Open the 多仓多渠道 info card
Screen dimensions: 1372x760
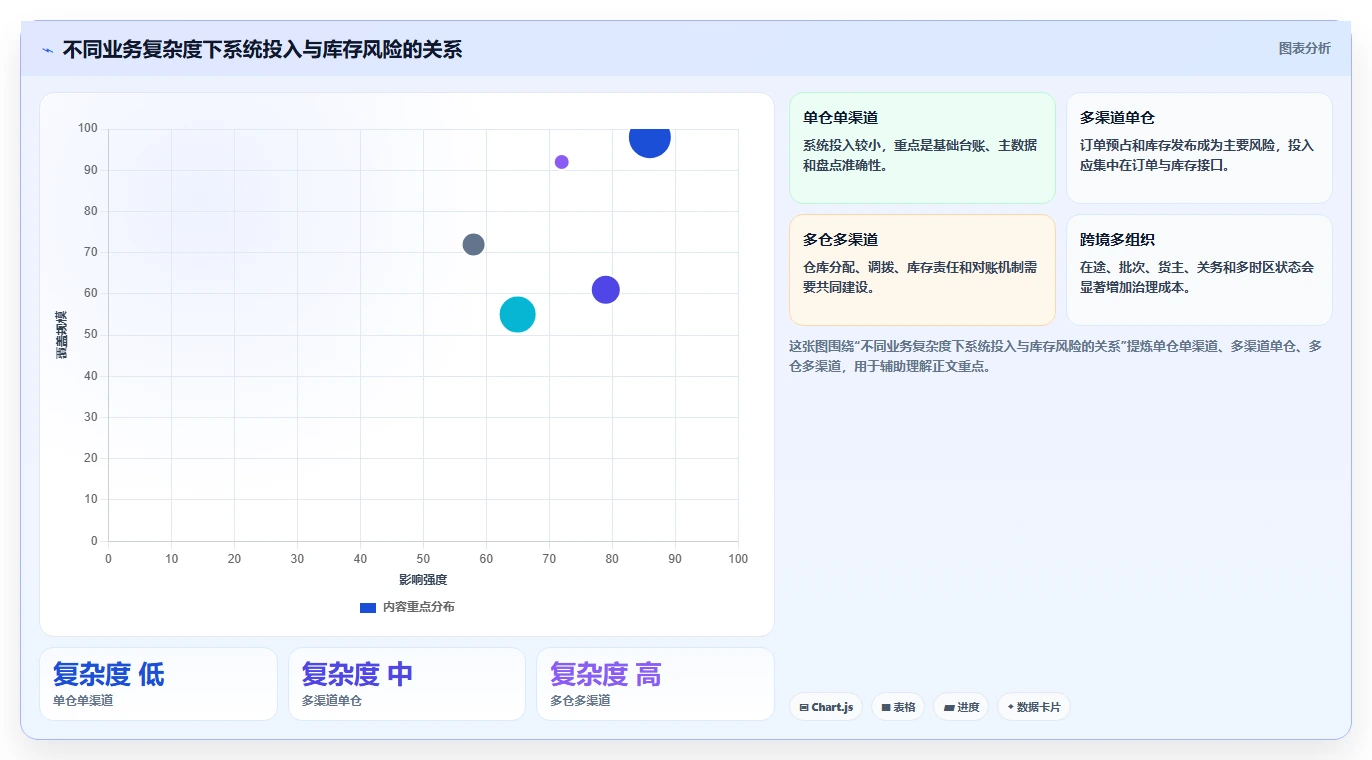[x=922, y=270]
